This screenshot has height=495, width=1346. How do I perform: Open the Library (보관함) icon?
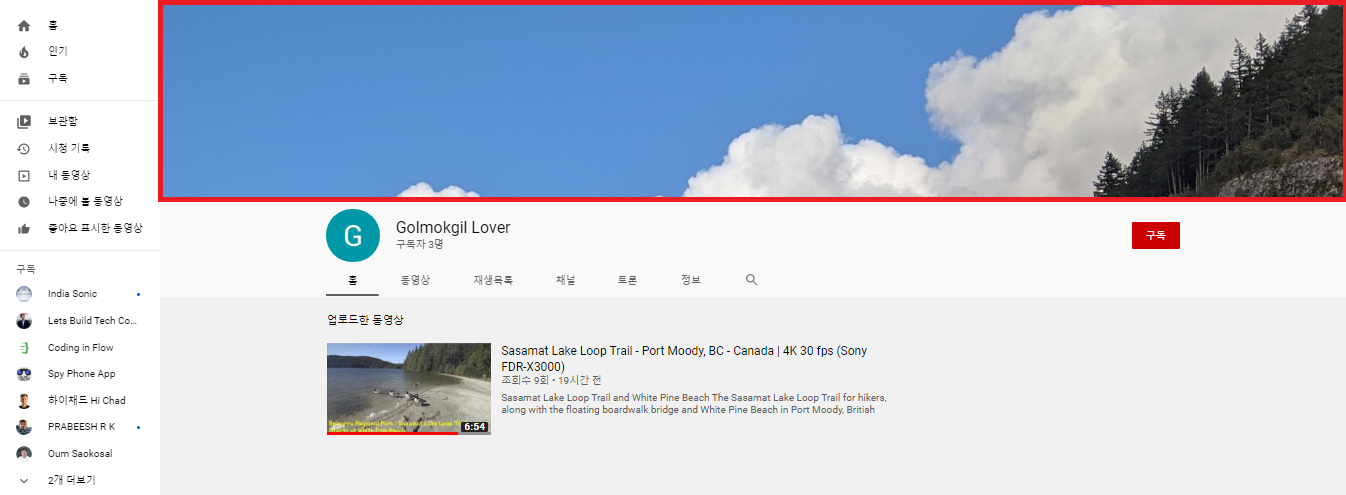click(24, 122)
